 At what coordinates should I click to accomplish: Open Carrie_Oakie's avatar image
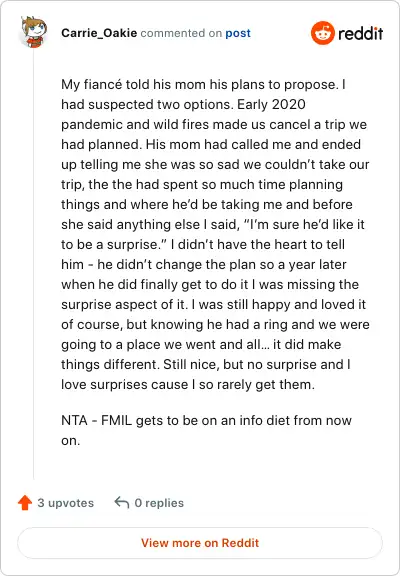[x=34, y=32]
